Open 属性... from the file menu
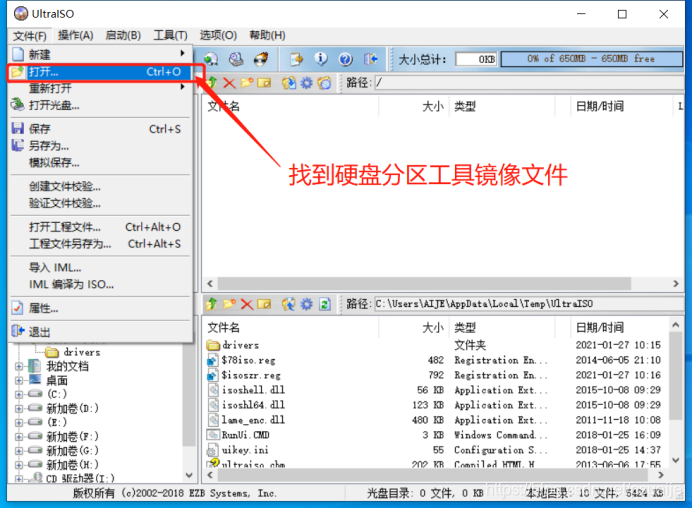Viewport: 692px width, 508px height. click(x=100, y=308)
